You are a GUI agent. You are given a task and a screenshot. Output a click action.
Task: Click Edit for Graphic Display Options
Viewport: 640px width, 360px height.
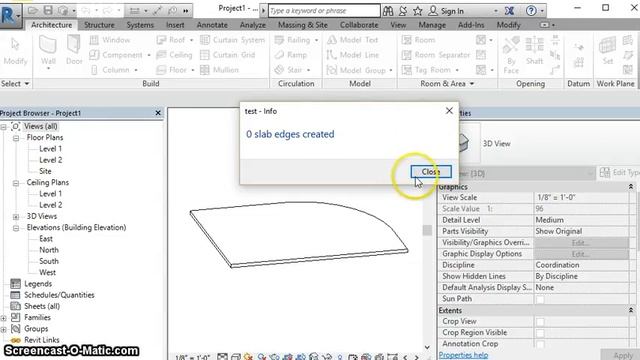(x=581, y=254)
